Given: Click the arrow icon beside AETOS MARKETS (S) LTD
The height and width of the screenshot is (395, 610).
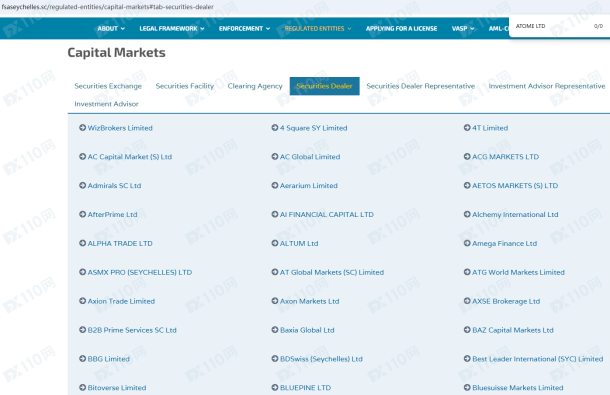Looking at the screenshot, I should 467,185.
